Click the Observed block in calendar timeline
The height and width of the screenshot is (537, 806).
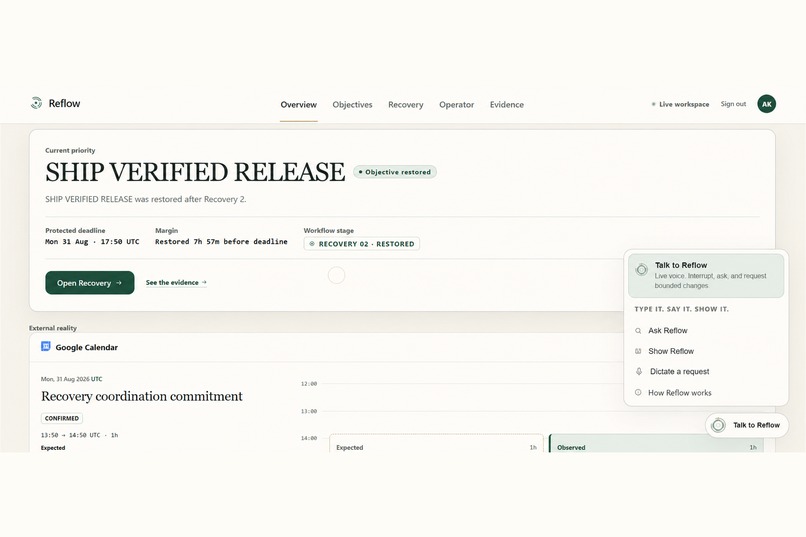pos(656,443)
